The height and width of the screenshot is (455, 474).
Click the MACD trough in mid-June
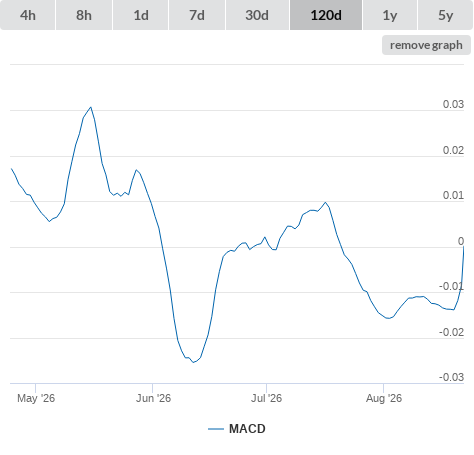click(x=194, y=362)
